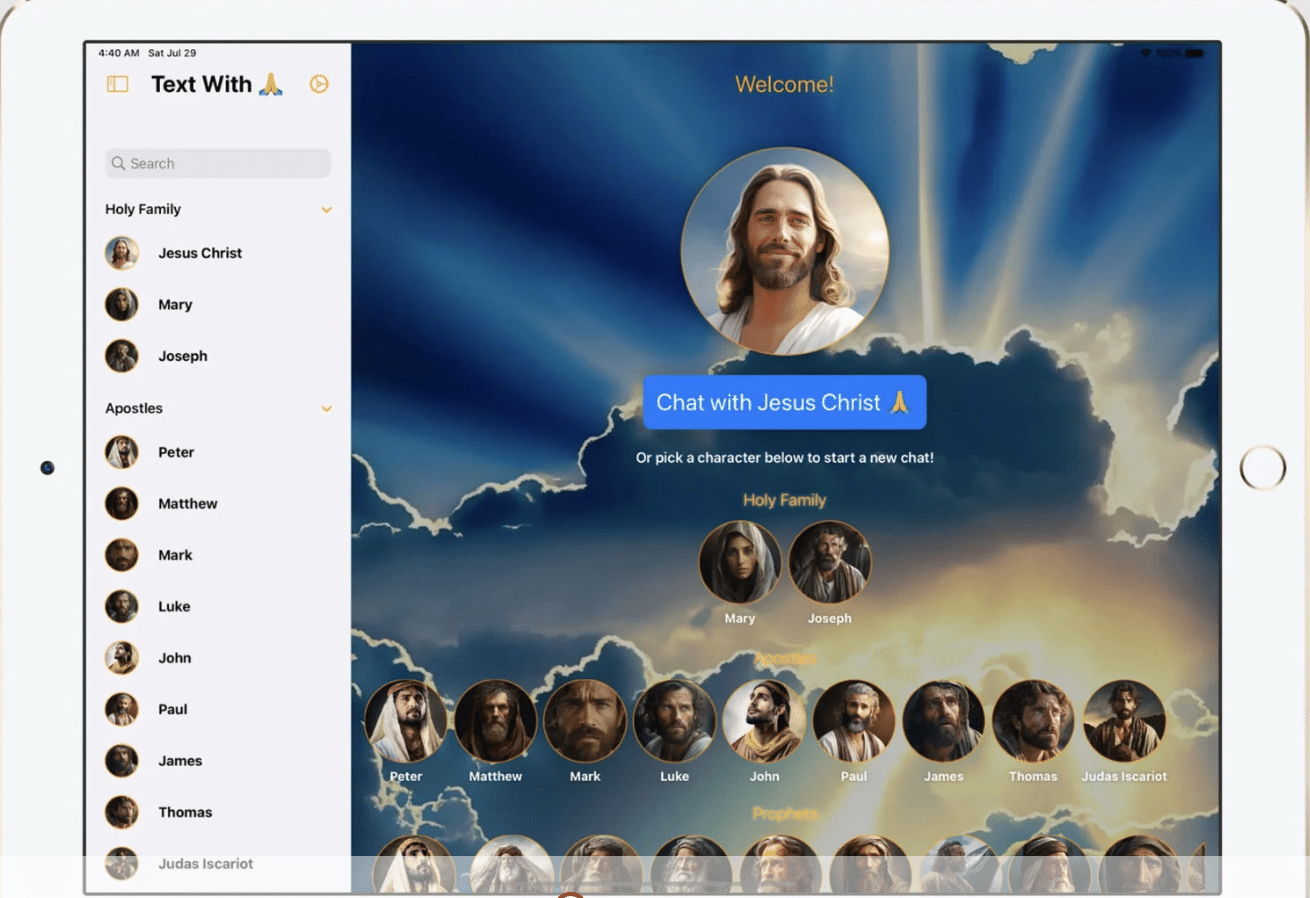Select Peter's portrait in the Apostles row
The width and height of the screenshot is (1310, 898).
(x=406, y=718)
